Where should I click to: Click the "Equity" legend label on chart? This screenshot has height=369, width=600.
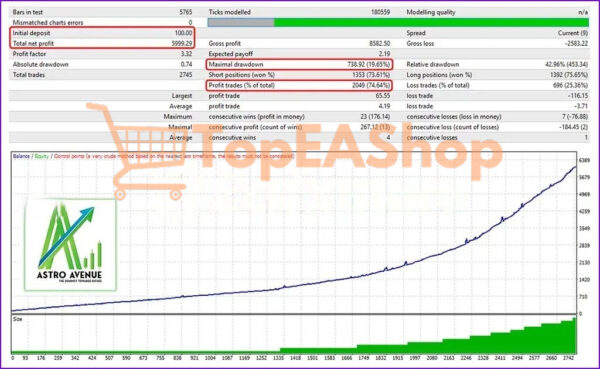pos(42,156)
